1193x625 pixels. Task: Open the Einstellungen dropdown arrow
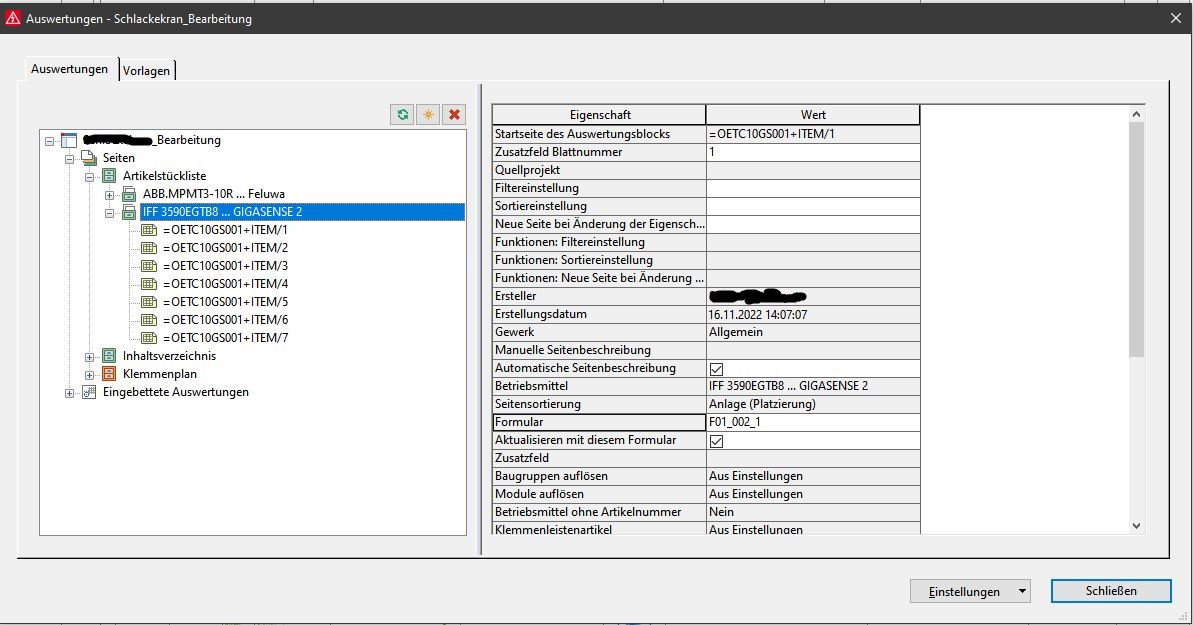(1021, 591)
